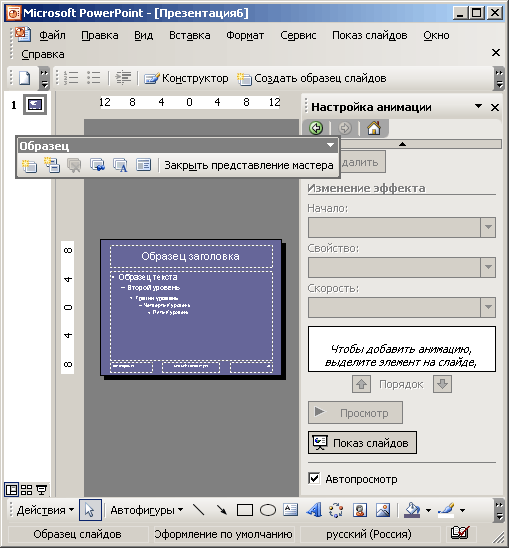509x548 pixels.
Task: Select the Arrow drawing tool
Action: pyautogui.click(x=222, y=510)
